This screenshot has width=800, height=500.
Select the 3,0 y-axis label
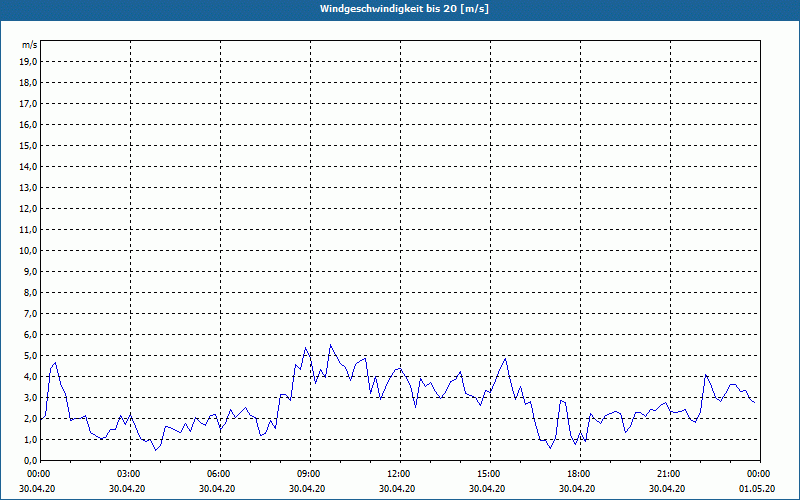(31, 397)
